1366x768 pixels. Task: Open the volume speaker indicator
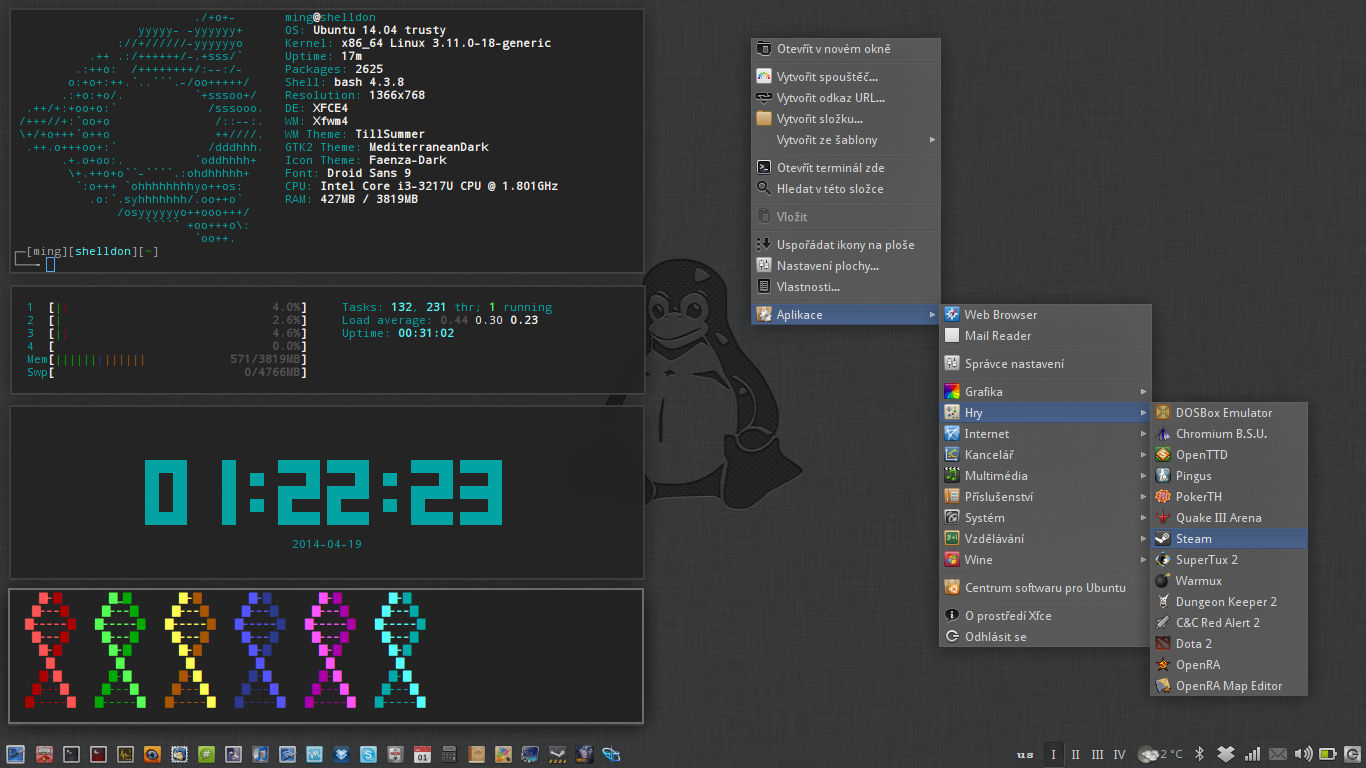tap(1303, 754)
